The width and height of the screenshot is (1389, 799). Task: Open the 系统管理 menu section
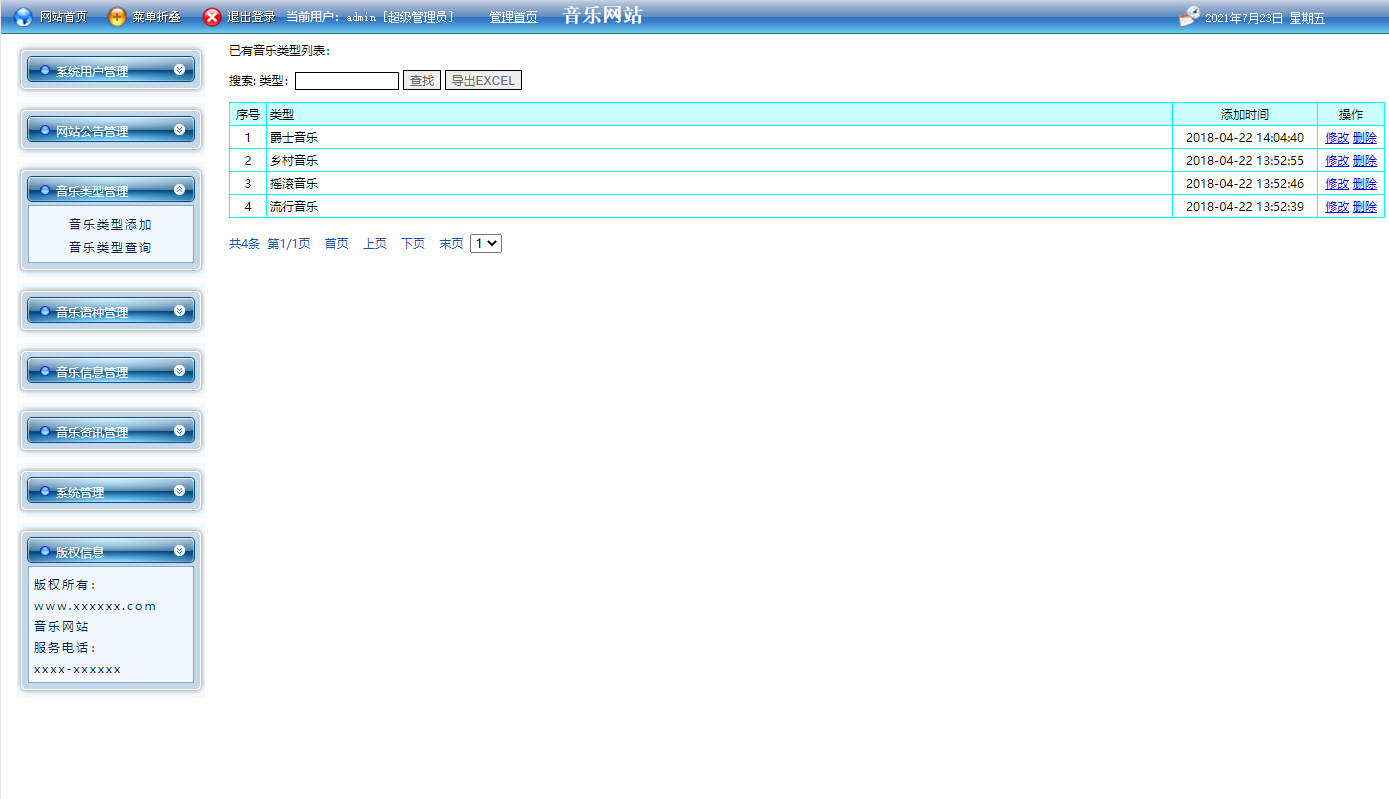[111, 491]
